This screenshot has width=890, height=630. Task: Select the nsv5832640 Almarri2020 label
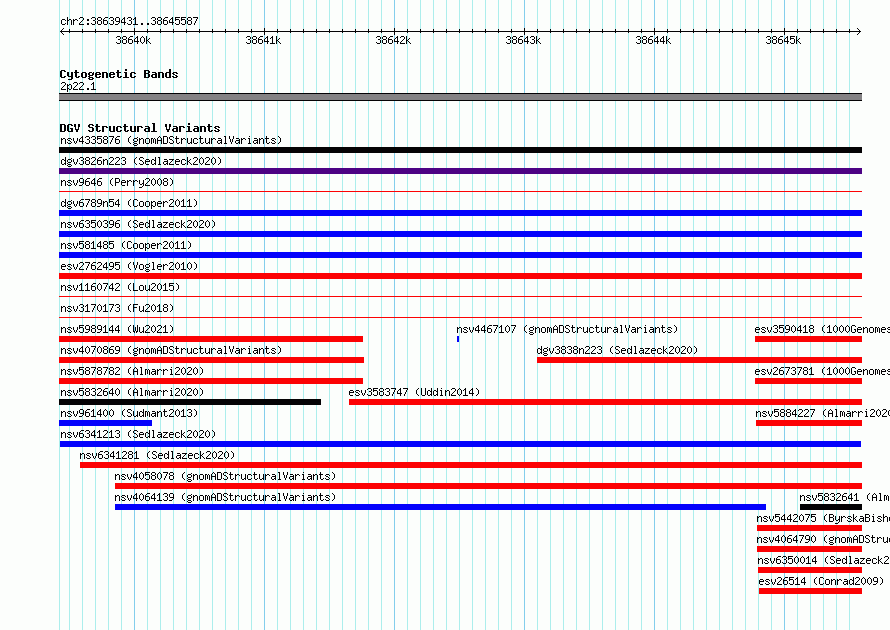(x=132, y=392)
